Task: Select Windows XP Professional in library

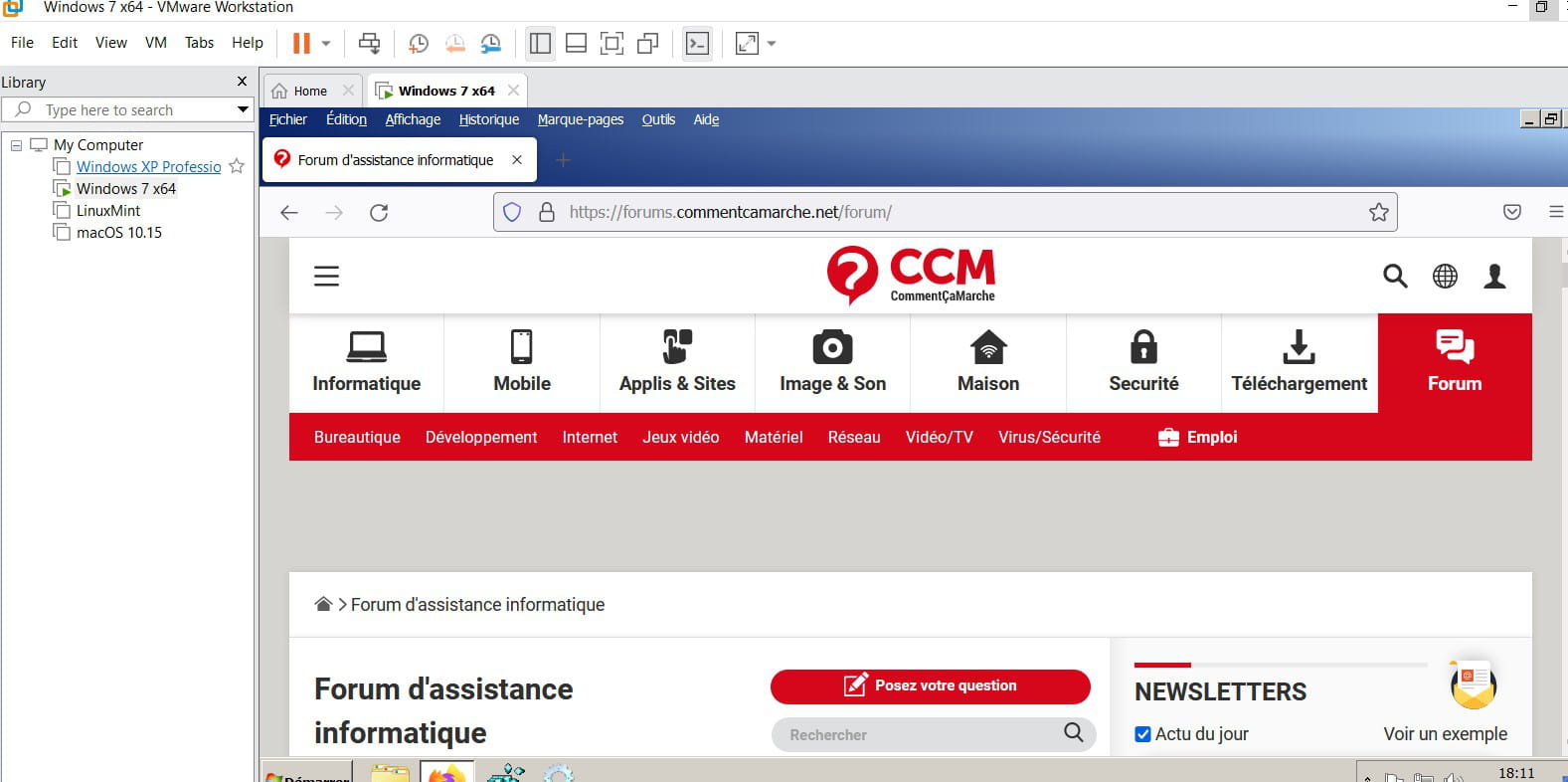Action: pos(148,167)
